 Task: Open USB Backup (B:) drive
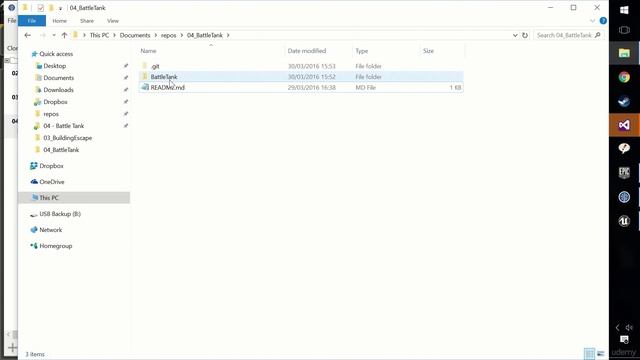tap(60, 214)
